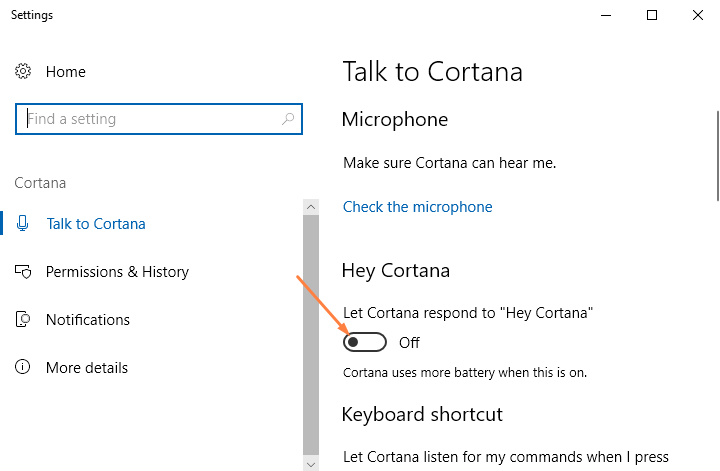
Task: Click the sidebar scrollbar up arrow
Action: [311, 207]
